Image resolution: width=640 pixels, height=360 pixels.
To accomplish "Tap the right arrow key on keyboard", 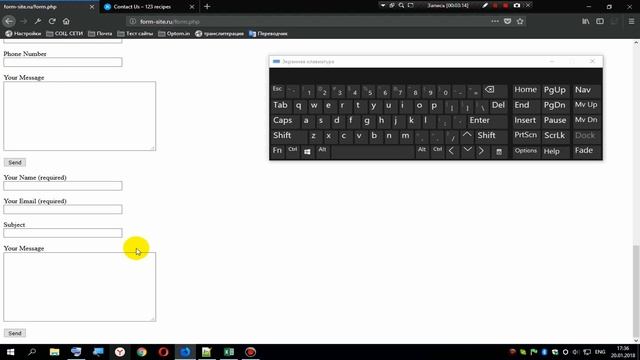I will [482, 151].
